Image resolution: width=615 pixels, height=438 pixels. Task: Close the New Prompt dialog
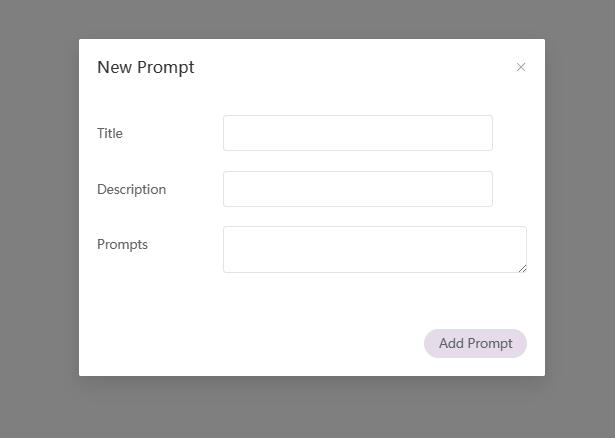[521, 67]
